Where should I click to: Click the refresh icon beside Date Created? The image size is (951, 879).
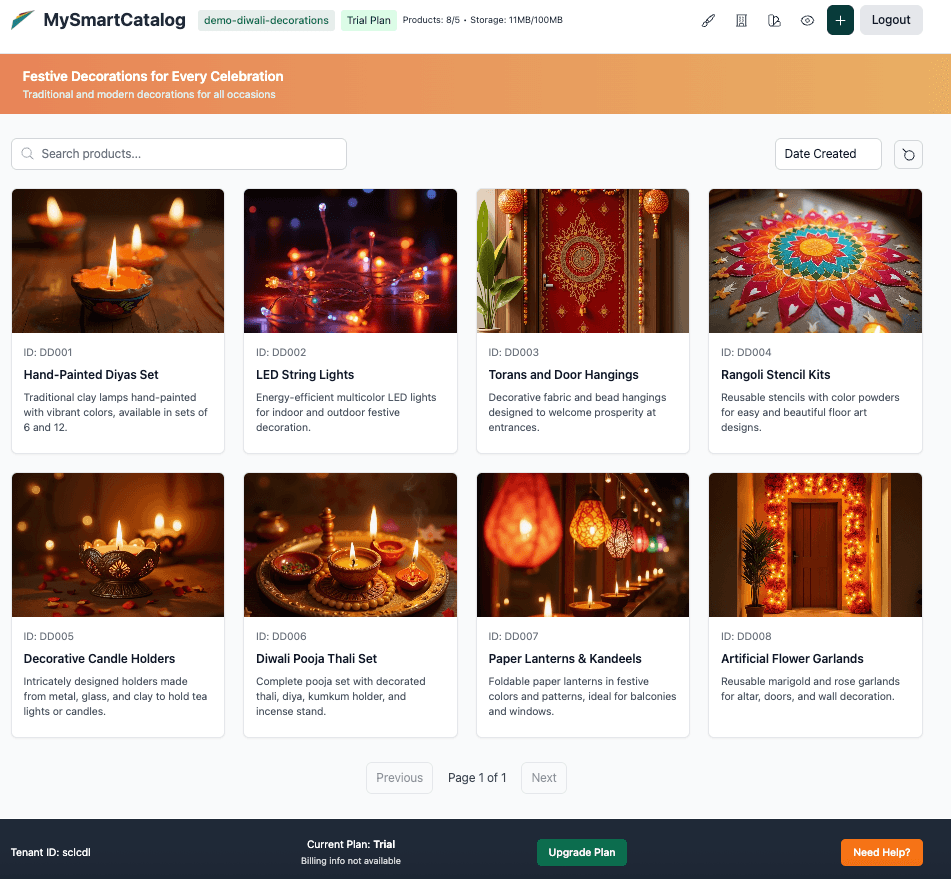coord(908,154)
